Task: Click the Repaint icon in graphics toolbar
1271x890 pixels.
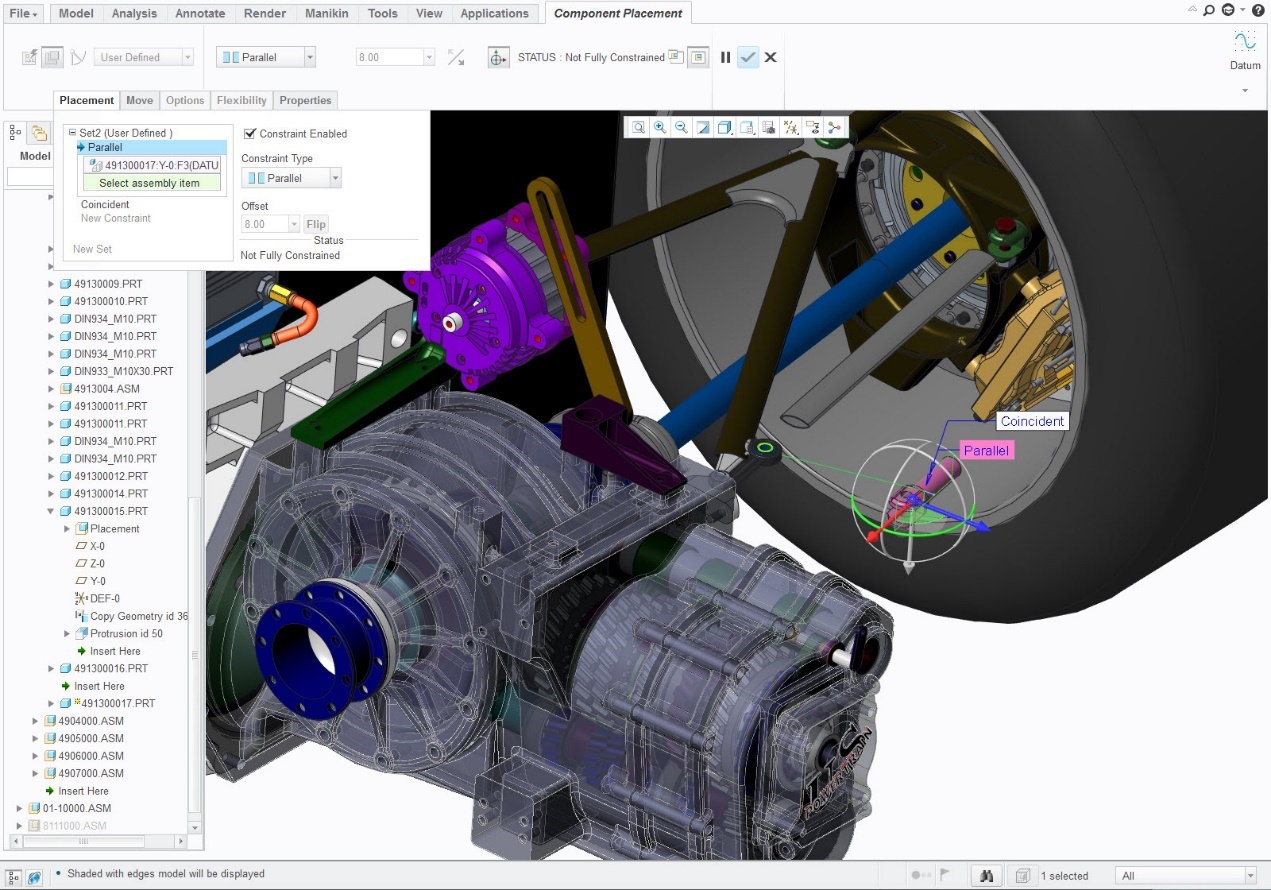Action: tap(703, 127)
